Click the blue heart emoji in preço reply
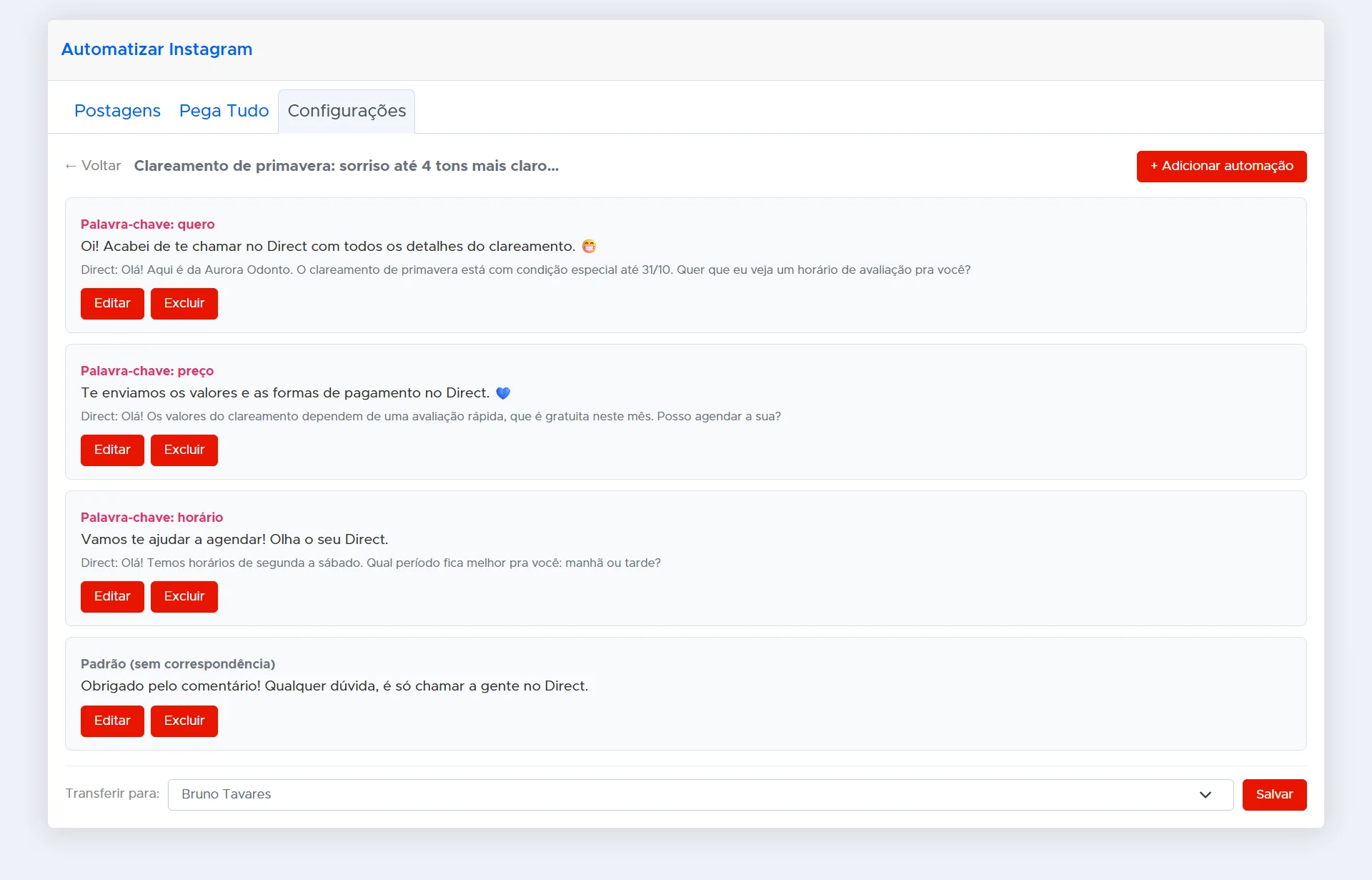Image resolution: width=1372 pixels, height=880 pixels. pos(503,393)
